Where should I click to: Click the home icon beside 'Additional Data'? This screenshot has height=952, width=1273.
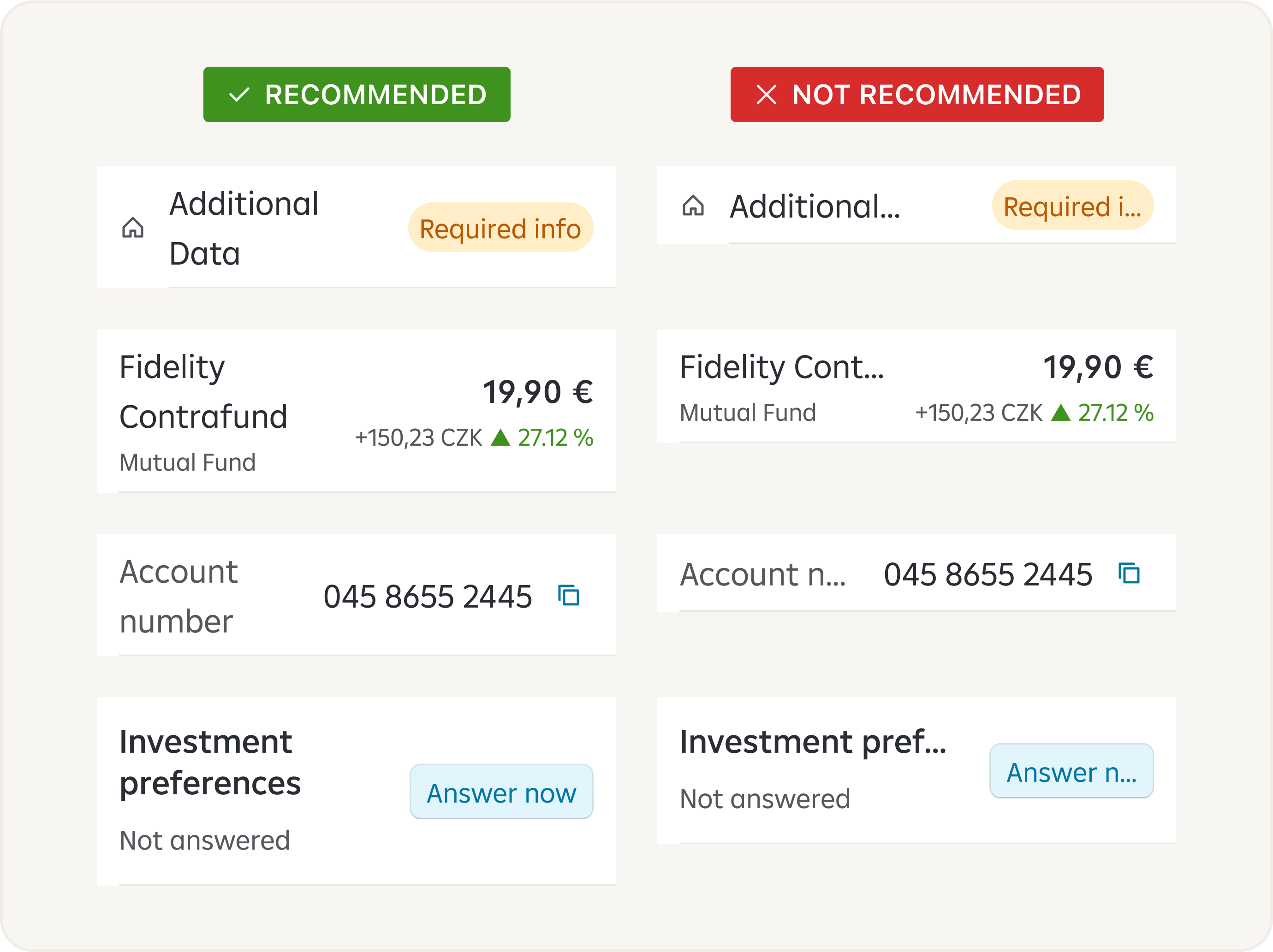click(x=132, y=228)
